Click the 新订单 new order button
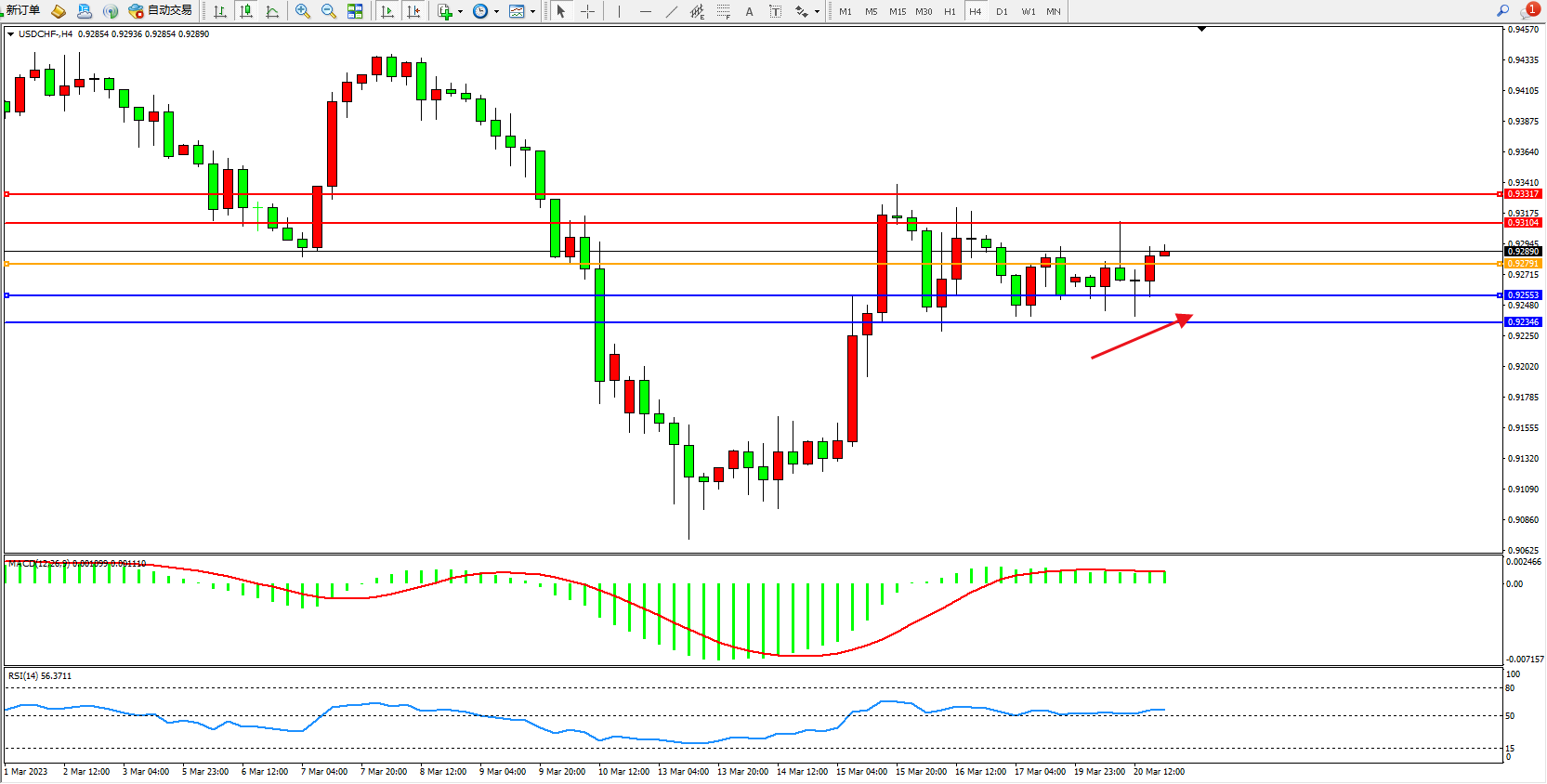The image size is (1547, 784). pyautogui.click(x=20, y=11)
